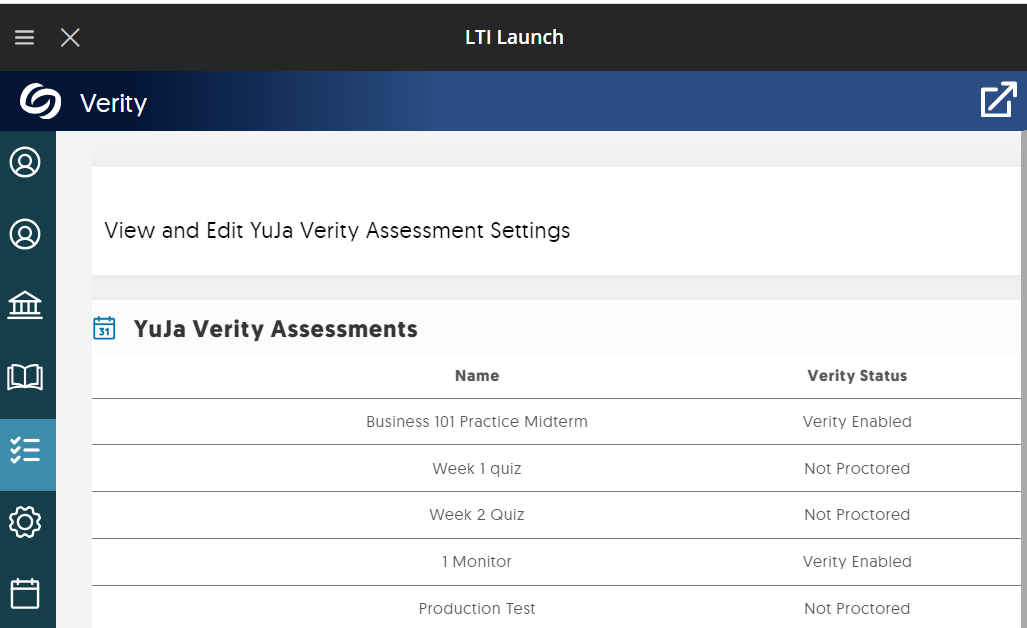Click the Name column header
Screen dimensions: 1027x628
(x=477, y=376)
